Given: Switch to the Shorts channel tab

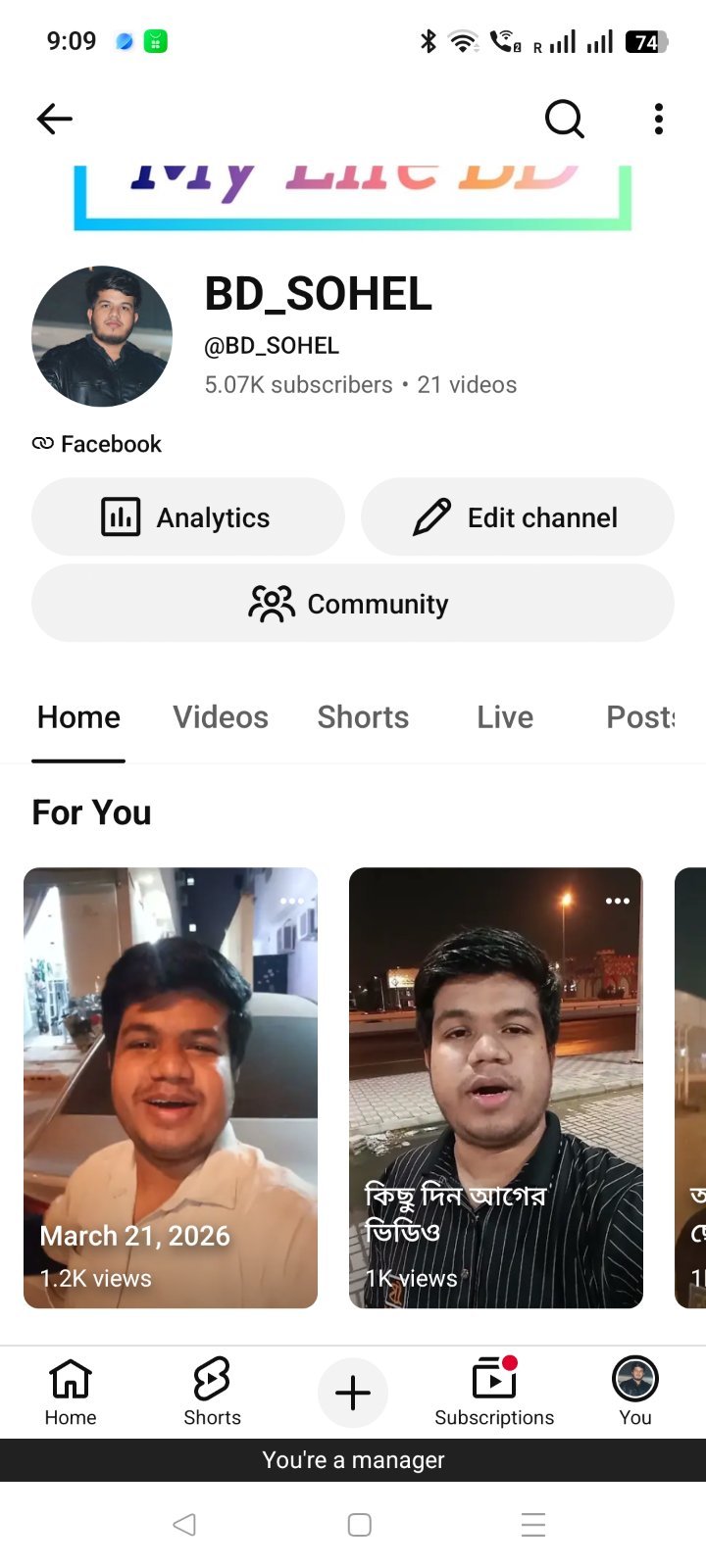Looking at the screenshot, I should (363, 717).
